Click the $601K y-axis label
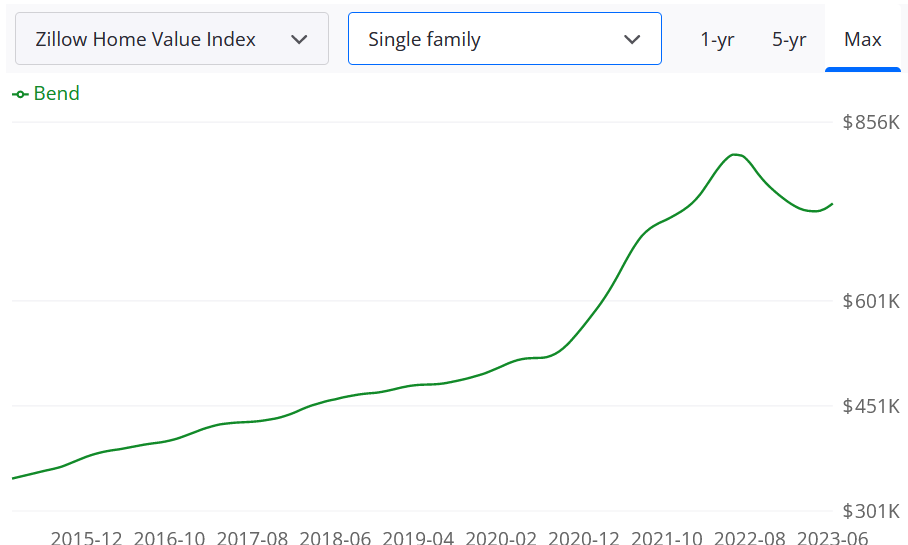Image resolution: width=908 pixels, height=545 pixels. click(871, 301)
